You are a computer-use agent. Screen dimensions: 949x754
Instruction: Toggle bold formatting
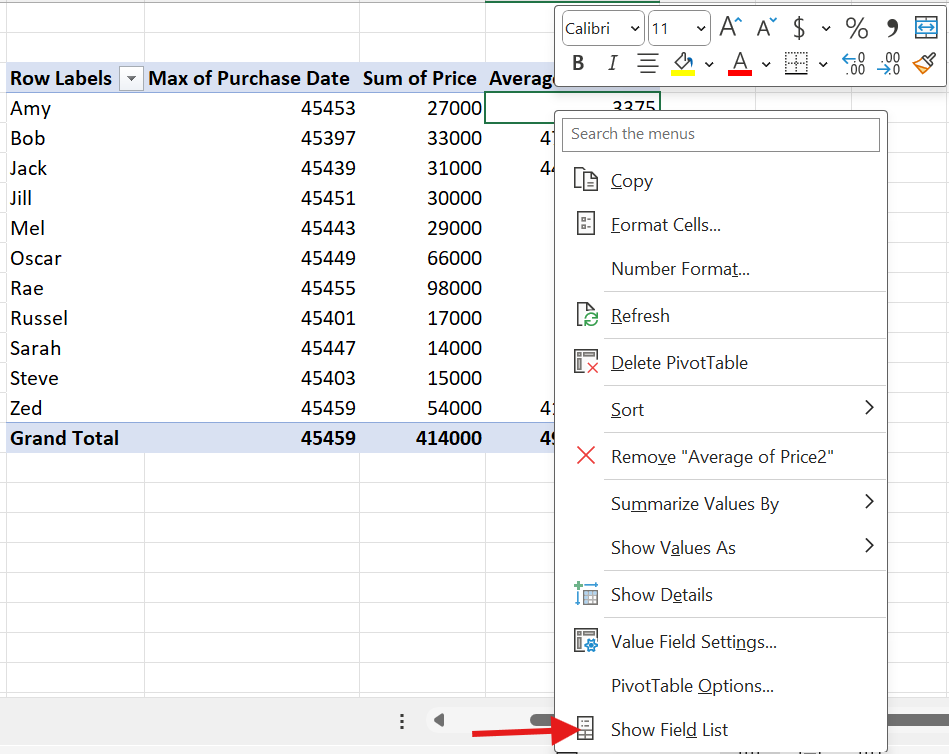[577, 63]
